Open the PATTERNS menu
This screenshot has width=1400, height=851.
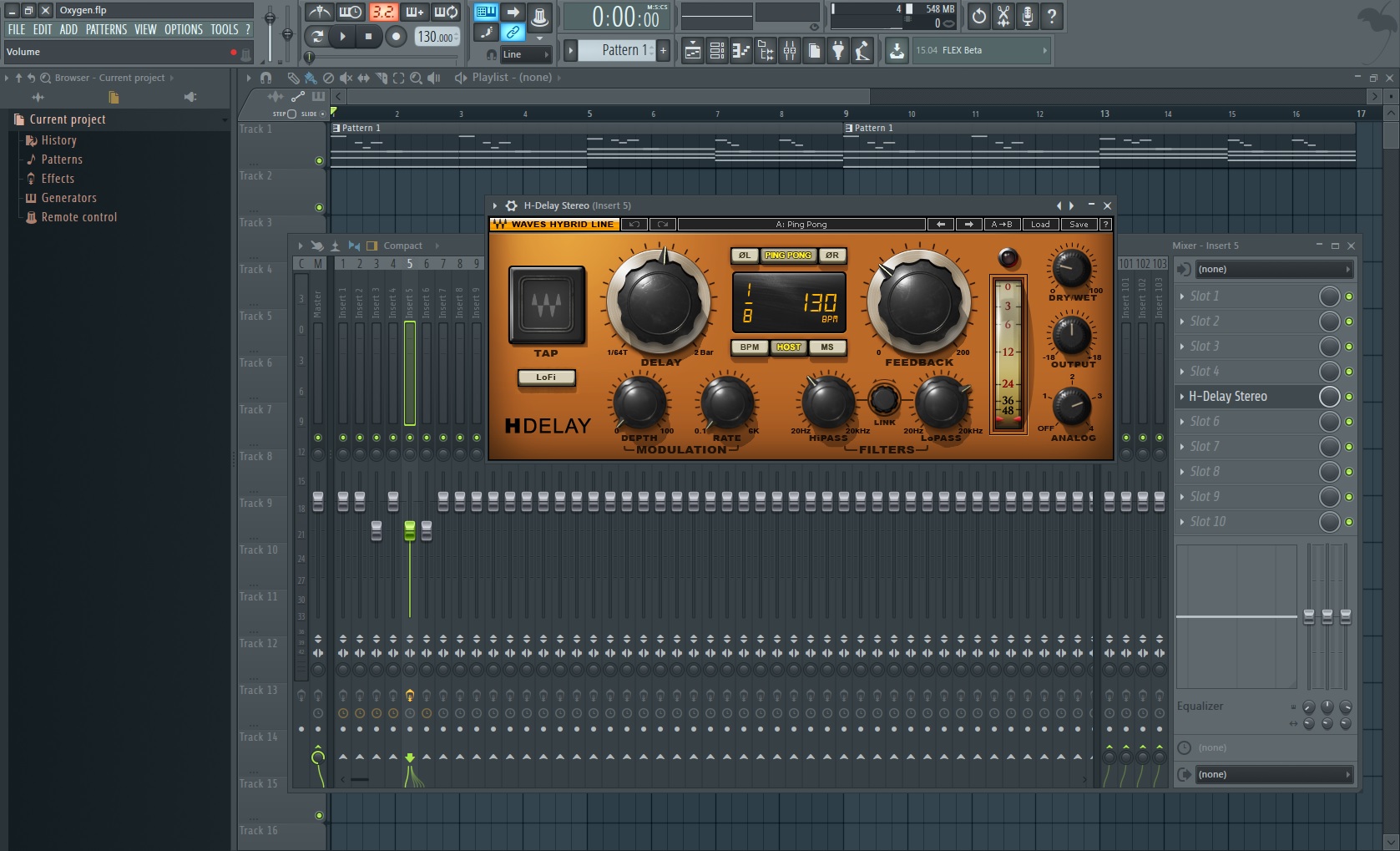(107, 29)
